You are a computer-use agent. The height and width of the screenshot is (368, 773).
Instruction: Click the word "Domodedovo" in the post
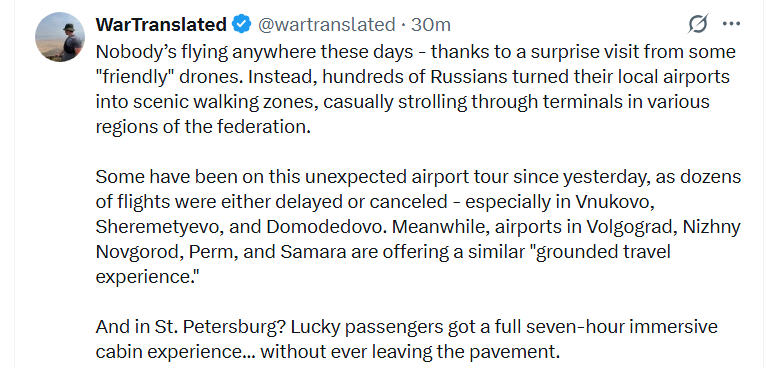[x=326, y=226]
